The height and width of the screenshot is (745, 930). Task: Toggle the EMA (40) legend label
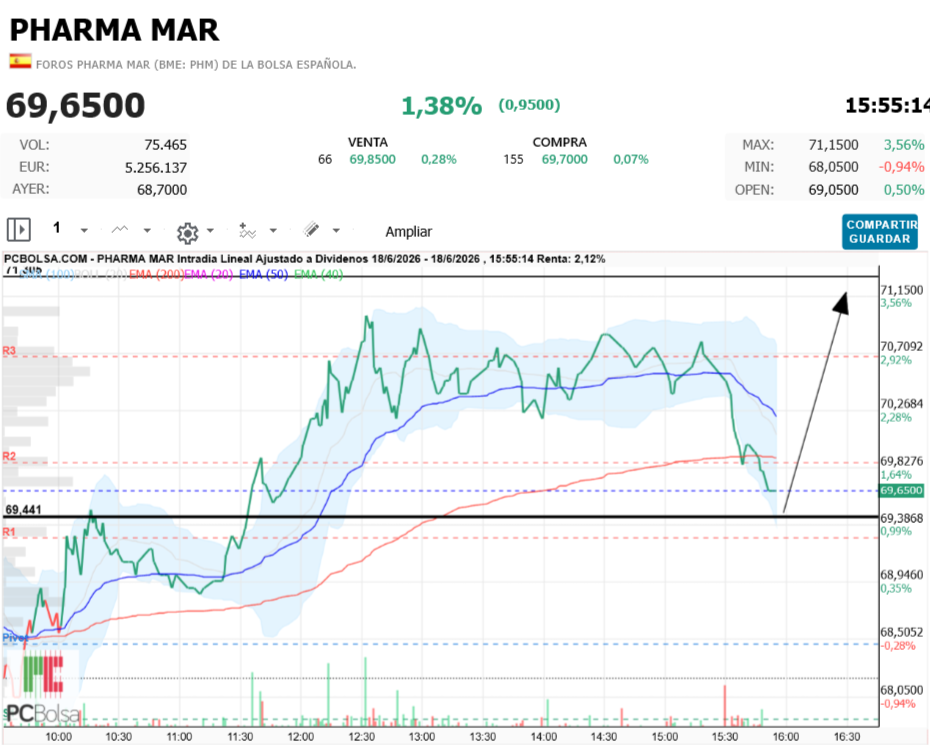click(x=318, y=275)
